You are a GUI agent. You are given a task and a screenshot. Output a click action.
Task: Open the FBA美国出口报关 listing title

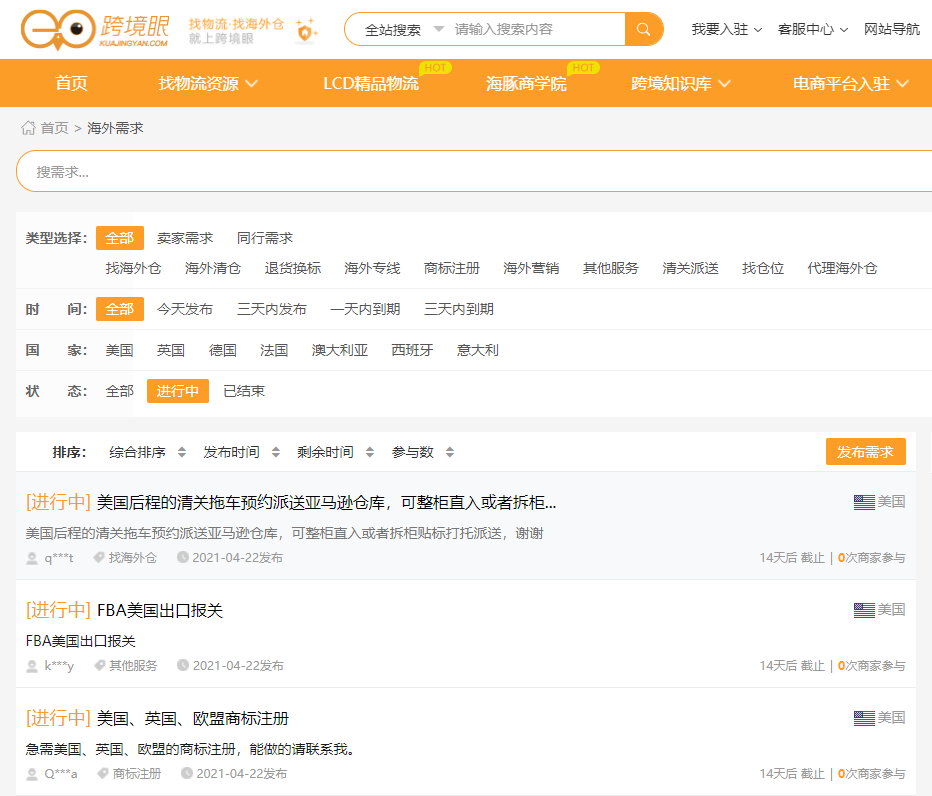coord(160,610)
